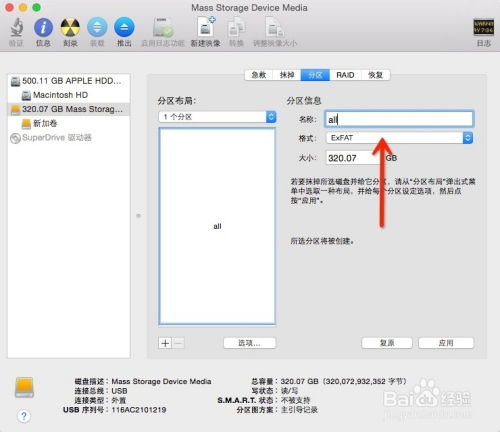Click the Eject (推出) toolbar icon
The width and height of the screenshot is (500, 432).
click(124, 27)
